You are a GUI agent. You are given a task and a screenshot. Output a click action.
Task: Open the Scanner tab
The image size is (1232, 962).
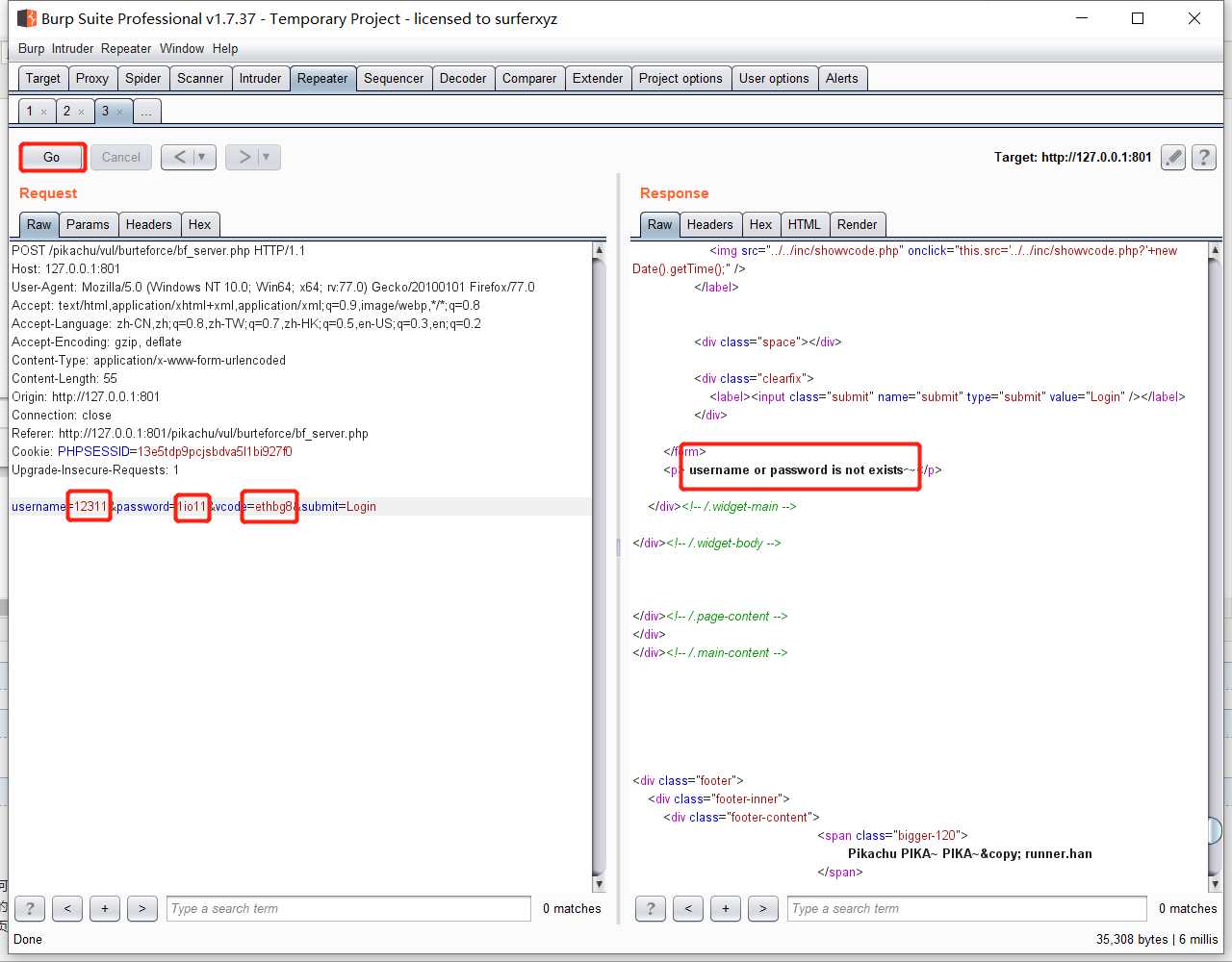(x=200, y=78)
